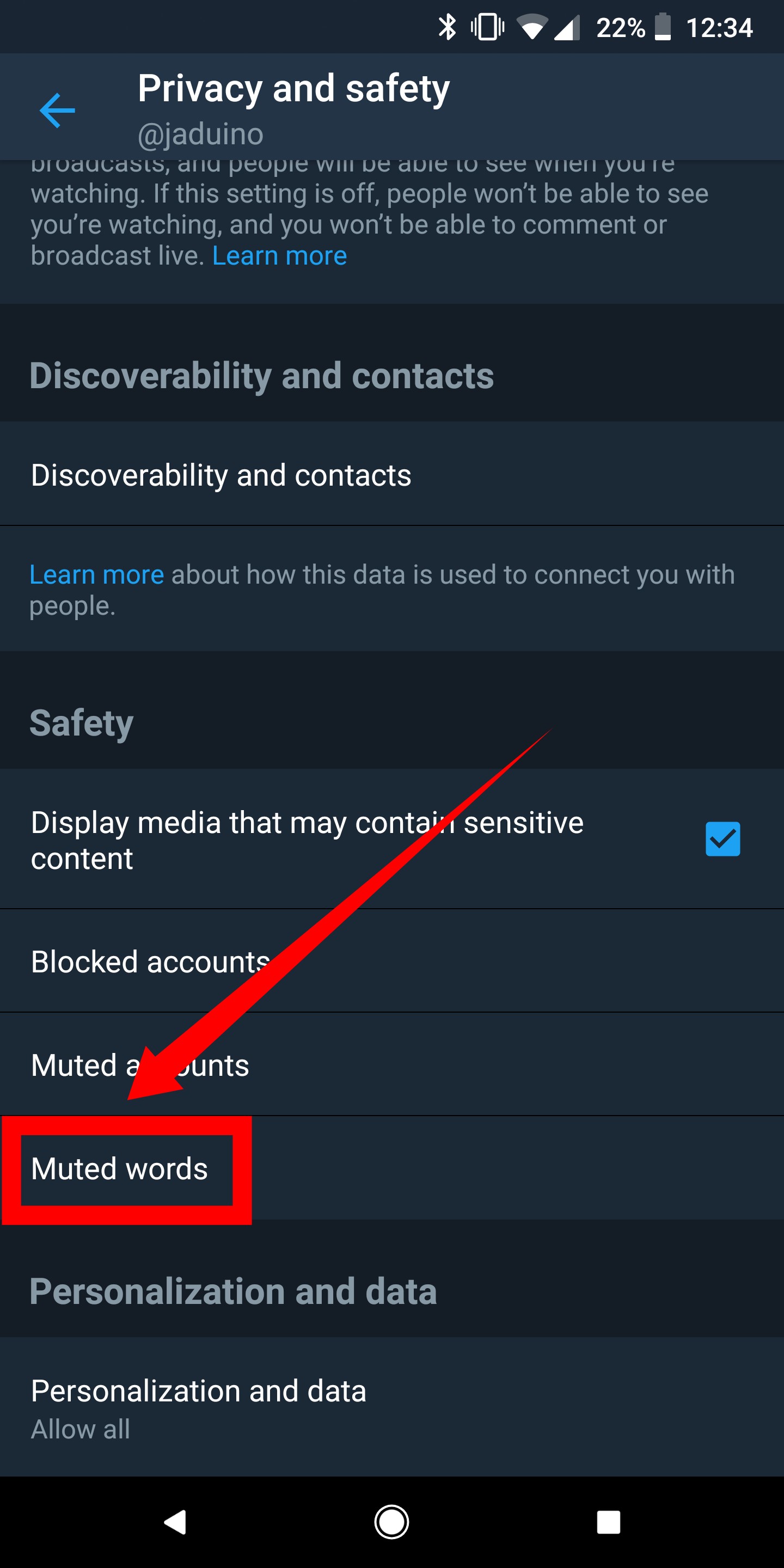Tap the Bluetooth icon in status bar

pos(449,27)
